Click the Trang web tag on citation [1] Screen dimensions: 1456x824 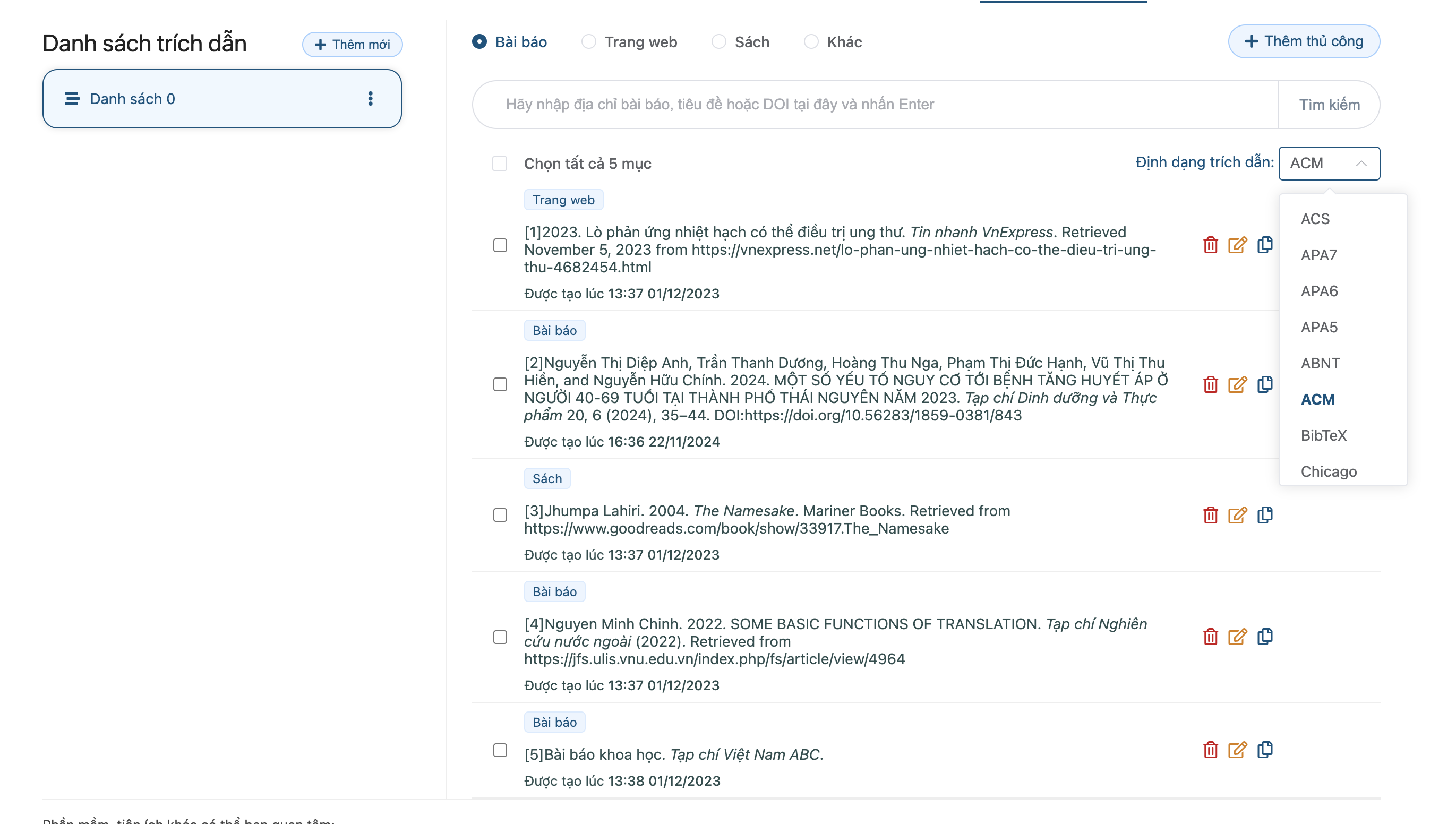(563, 200)
